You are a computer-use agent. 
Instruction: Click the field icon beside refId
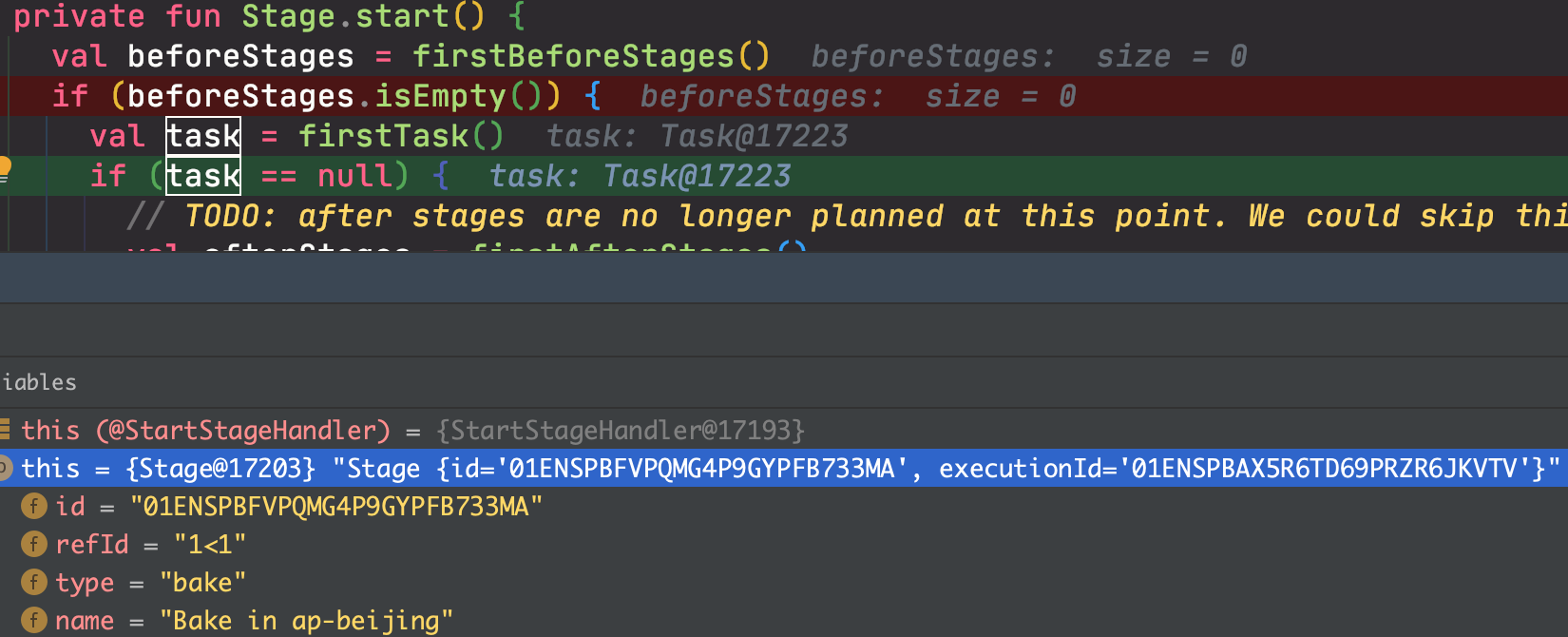[33, 544]
